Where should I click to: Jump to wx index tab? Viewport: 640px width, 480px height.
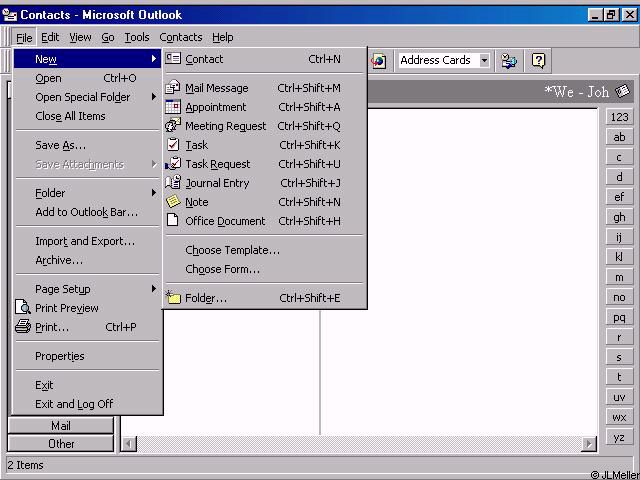click(x=619, y=417)
